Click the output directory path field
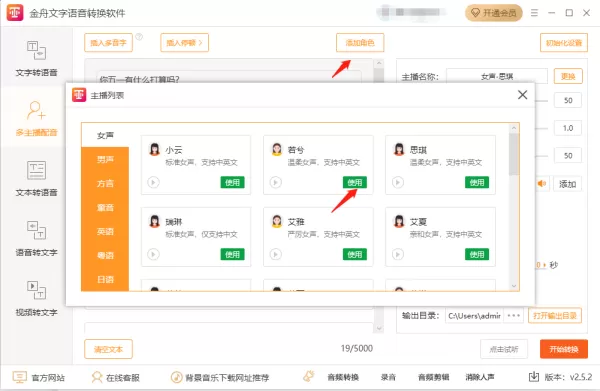Screen dimensions: 600x391 (474, 316)
